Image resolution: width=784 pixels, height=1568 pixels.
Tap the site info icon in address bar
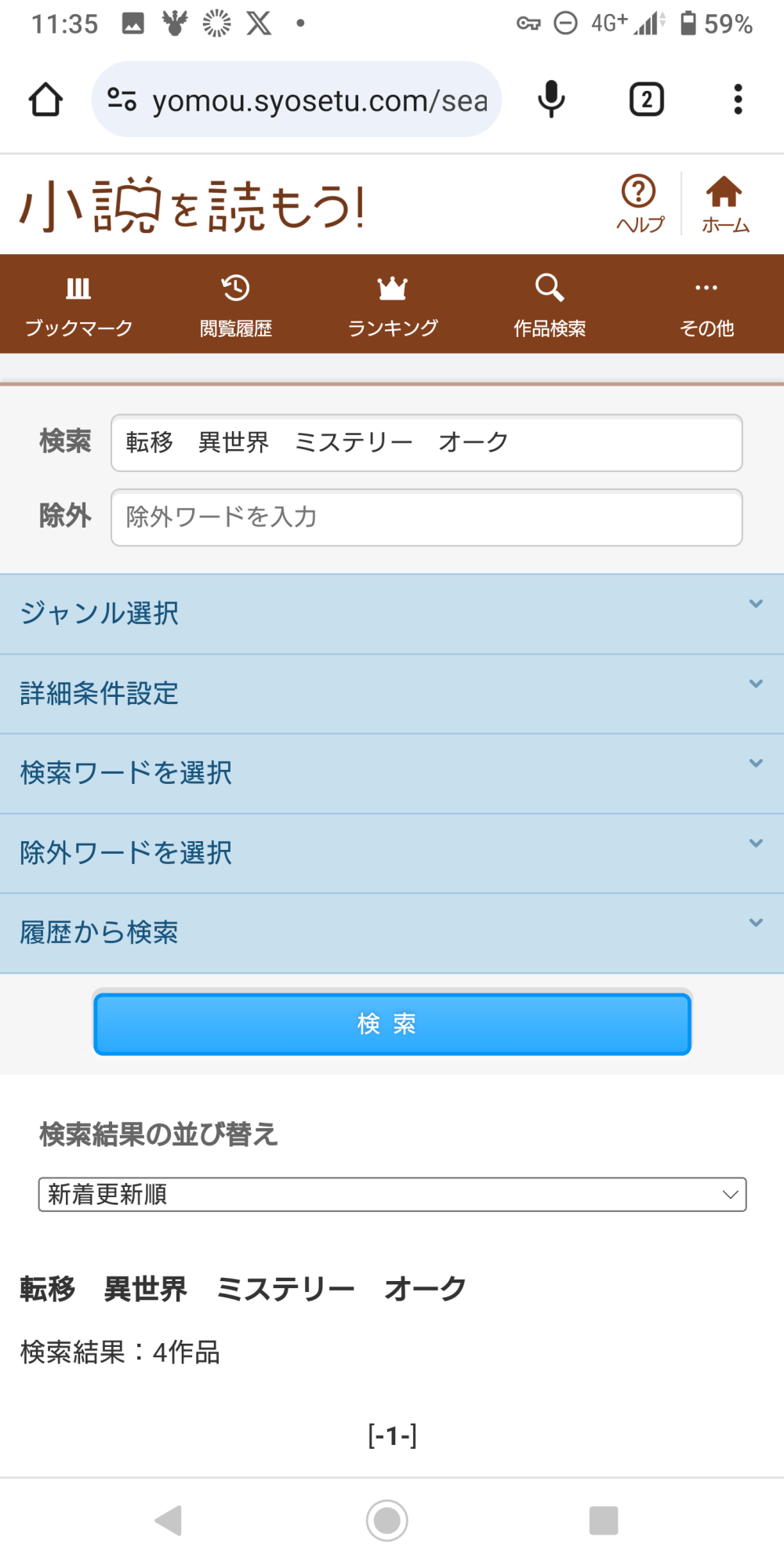pos(122,100)
